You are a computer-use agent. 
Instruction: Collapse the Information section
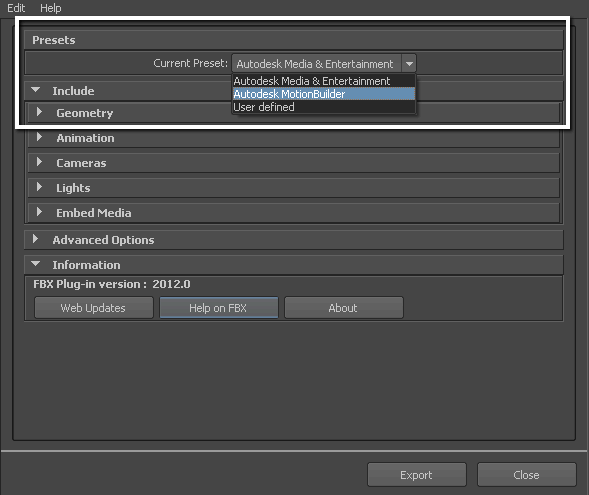pyautogui.click(x=36, y=264)
